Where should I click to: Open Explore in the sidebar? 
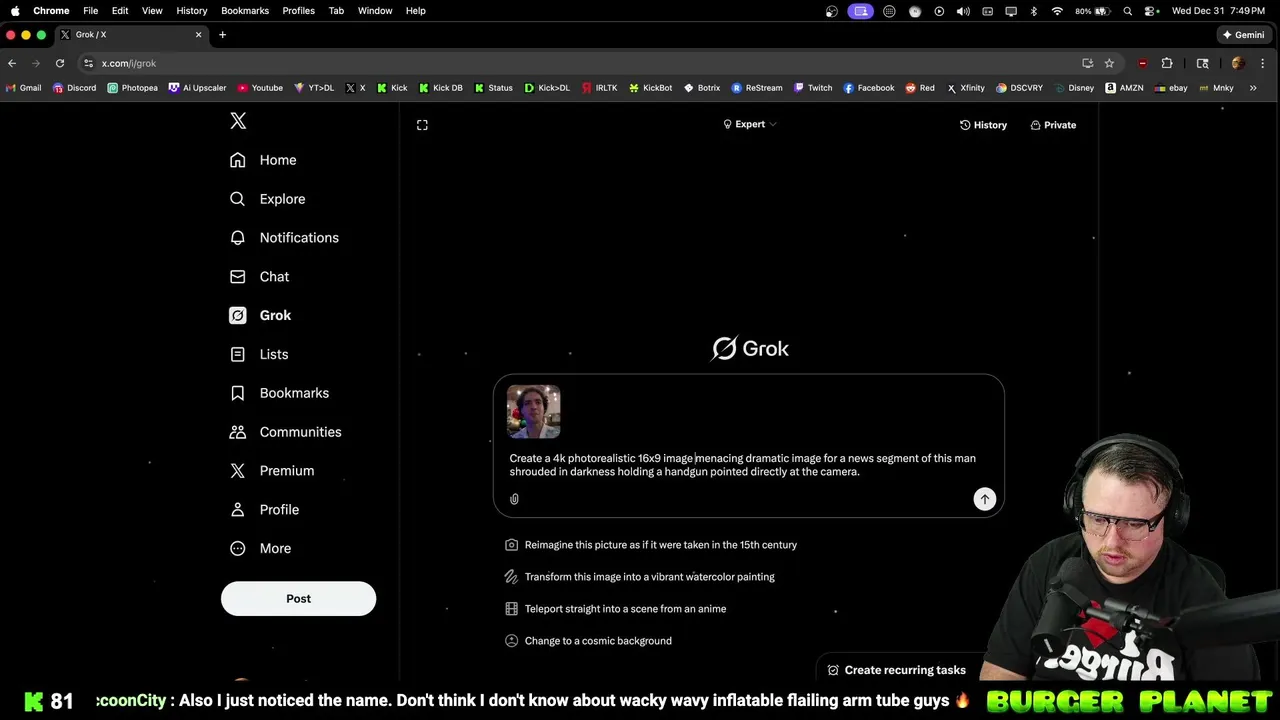pos(267,199)
